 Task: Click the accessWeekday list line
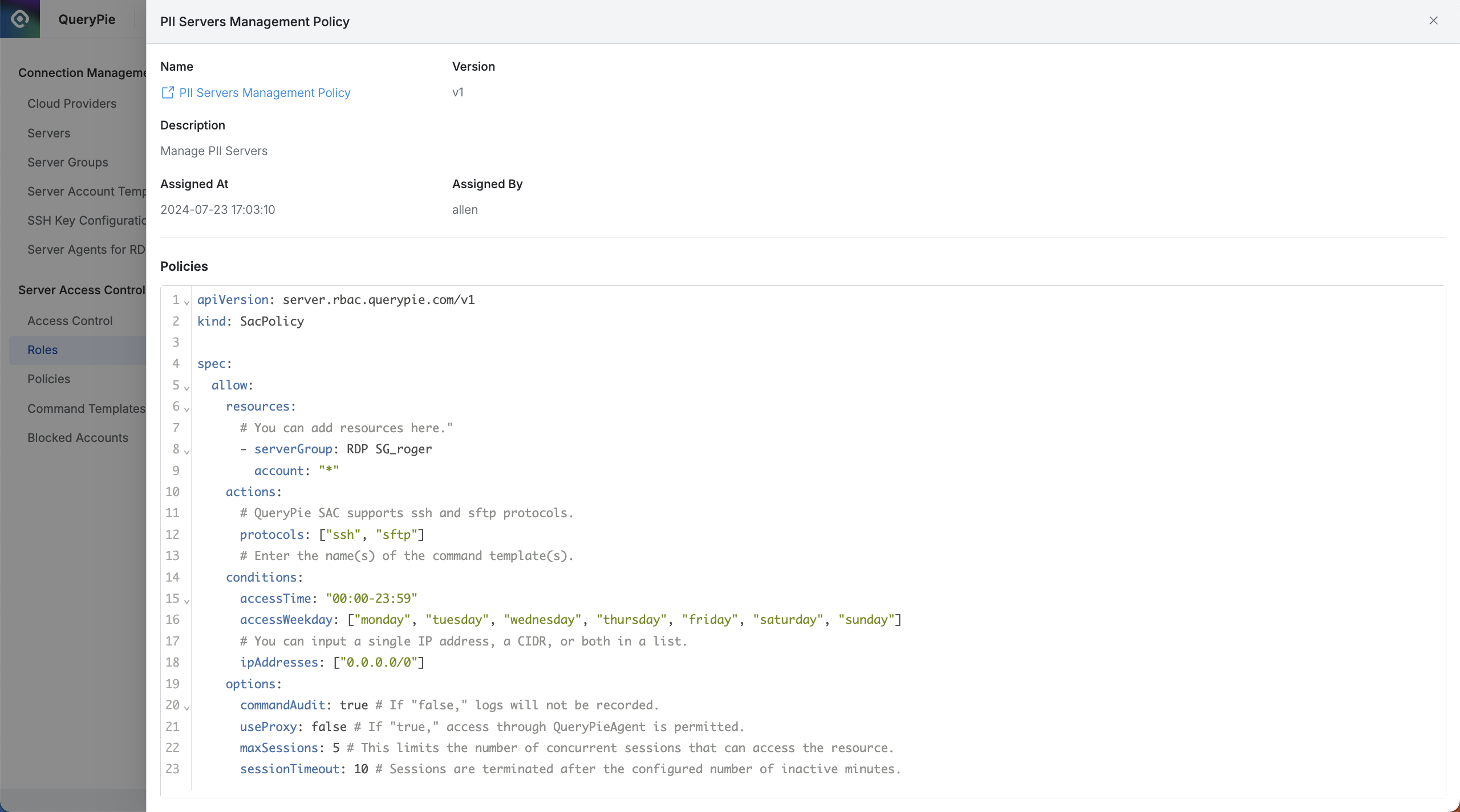[571, 620]
